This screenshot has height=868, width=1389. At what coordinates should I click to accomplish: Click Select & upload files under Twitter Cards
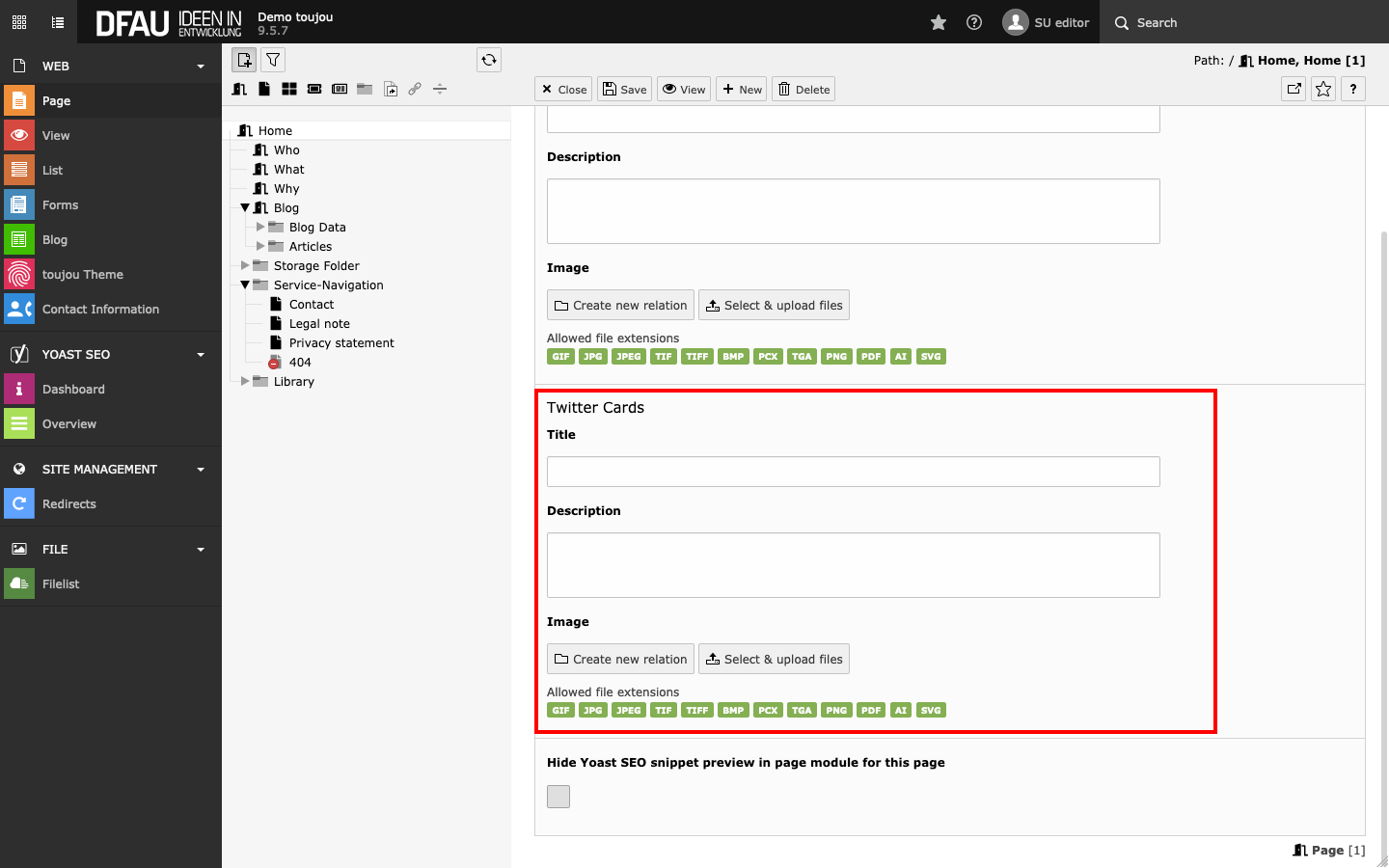774,660
